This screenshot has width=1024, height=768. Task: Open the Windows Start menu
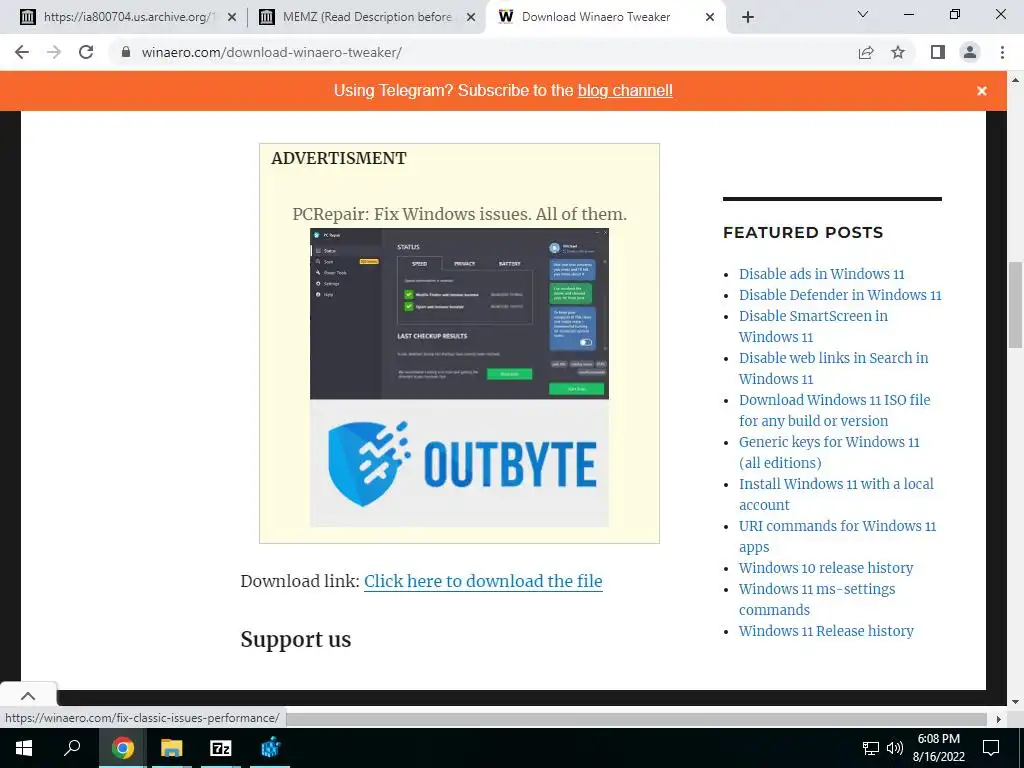tap(24, 748)
